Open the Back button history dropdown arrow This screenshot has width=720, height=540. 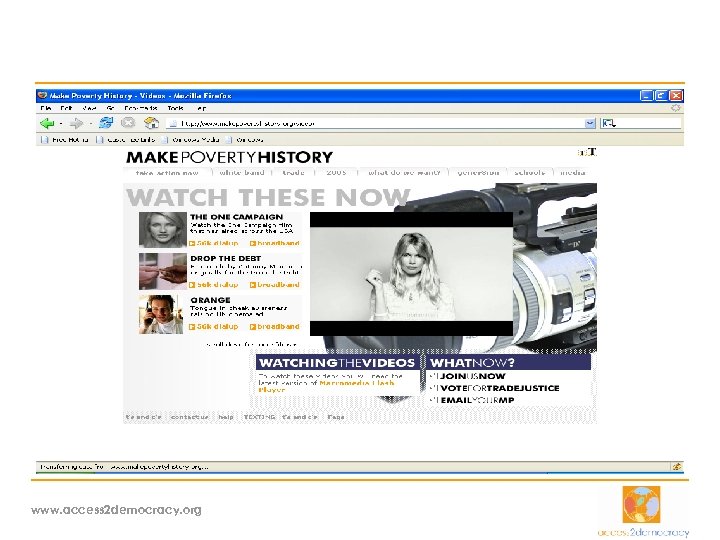coord(61,124)
